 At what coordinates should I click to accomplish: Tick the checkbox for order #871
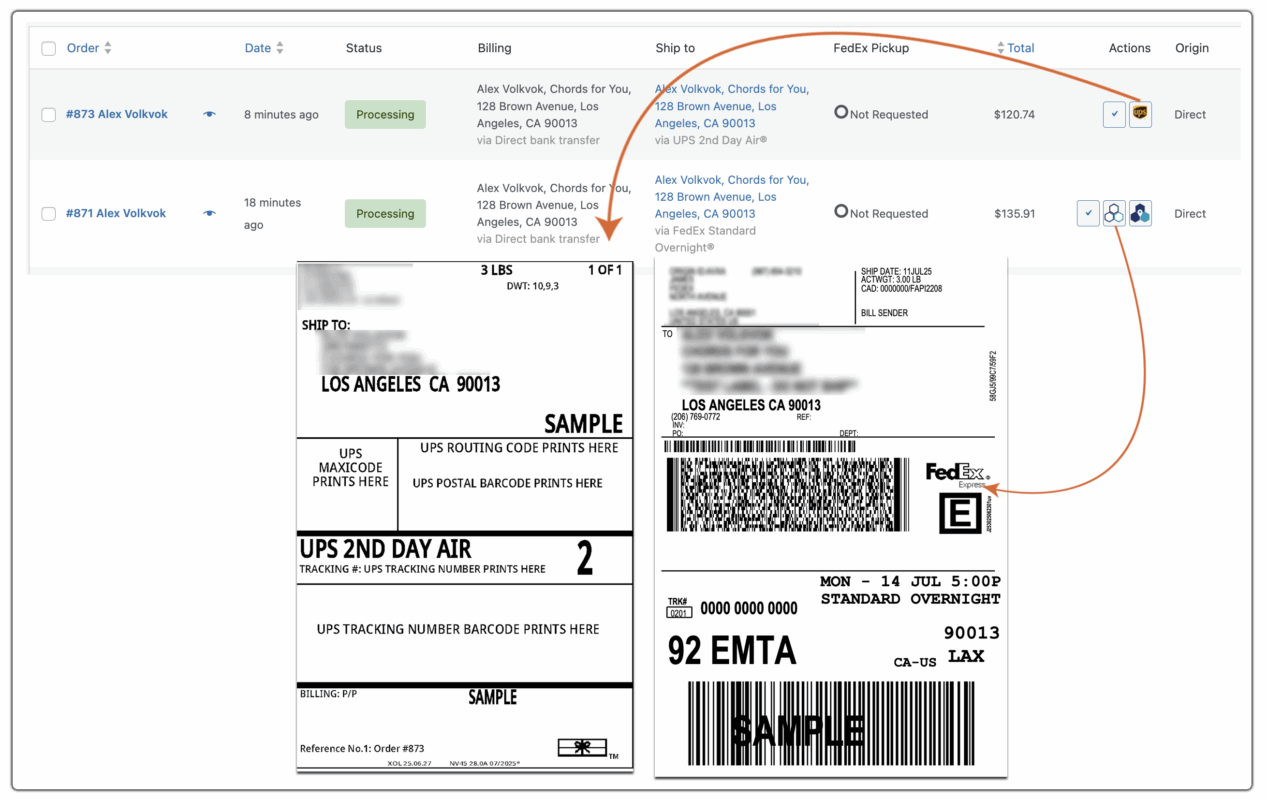tap(48, 213)
